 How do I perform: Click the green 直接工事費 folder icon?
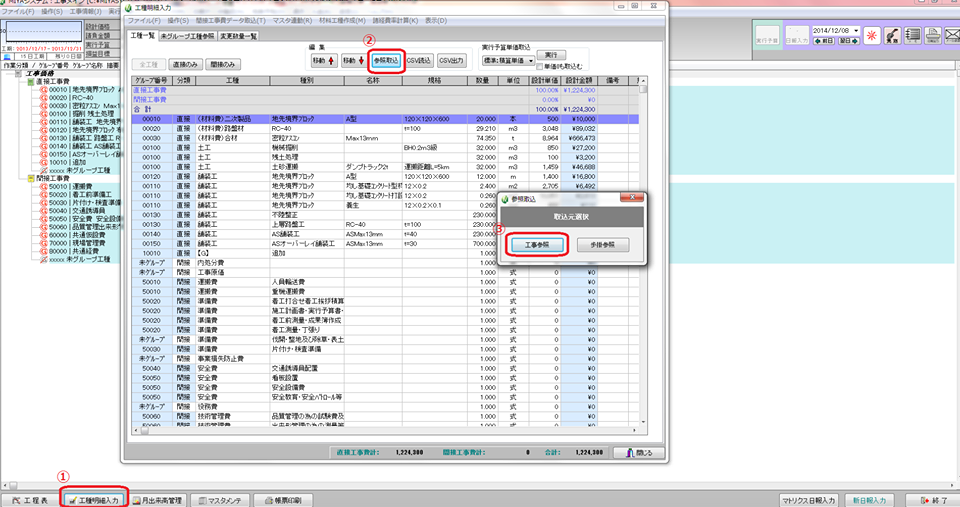point(31,81)
